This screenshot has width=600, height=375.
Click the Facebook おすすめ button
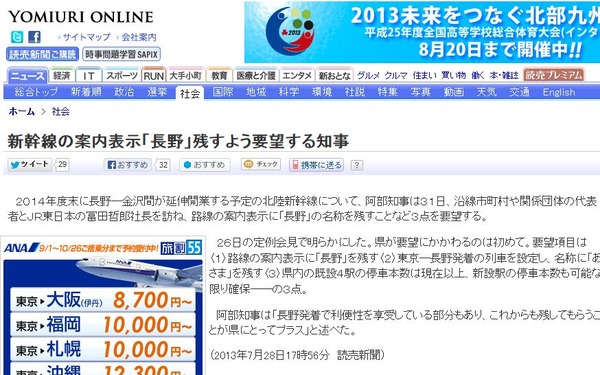pos(128,165)
